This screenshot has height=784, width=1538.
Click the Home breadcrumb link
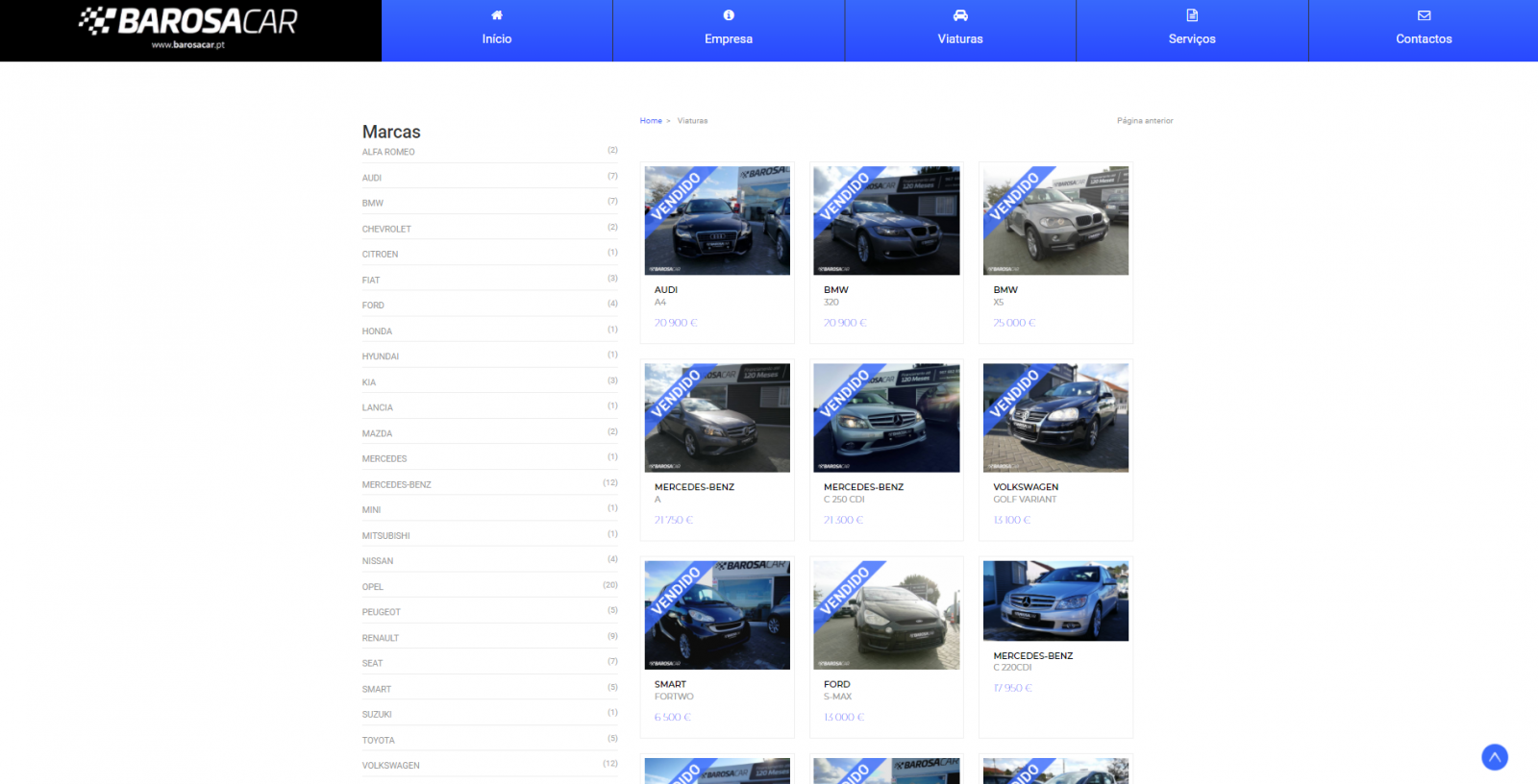click(651, 121)
